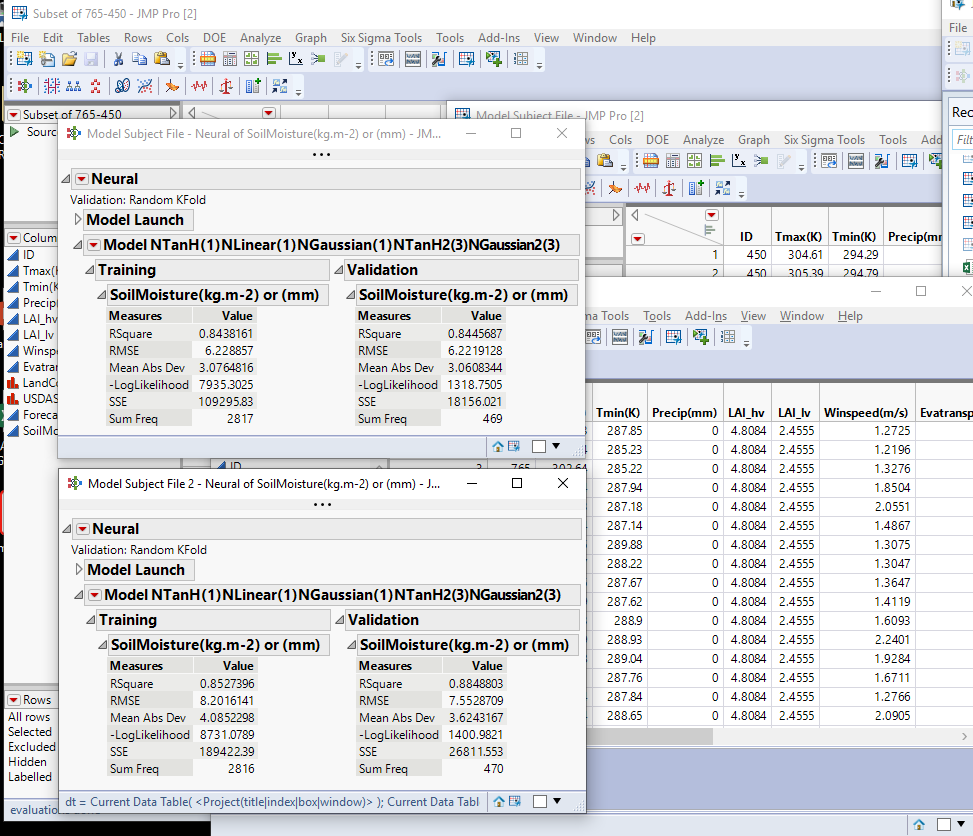This screenshot has height=836, width=973.
Task: Open the Neural red triangle menu in upper report
Action: 82,179
